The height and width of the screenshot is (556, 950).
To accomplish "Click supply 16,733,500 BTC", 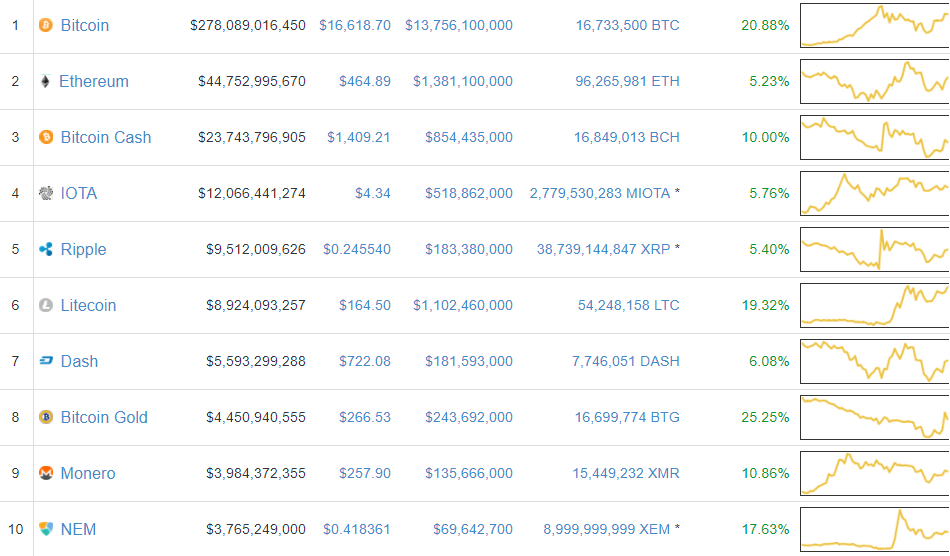I will [628, 25].
